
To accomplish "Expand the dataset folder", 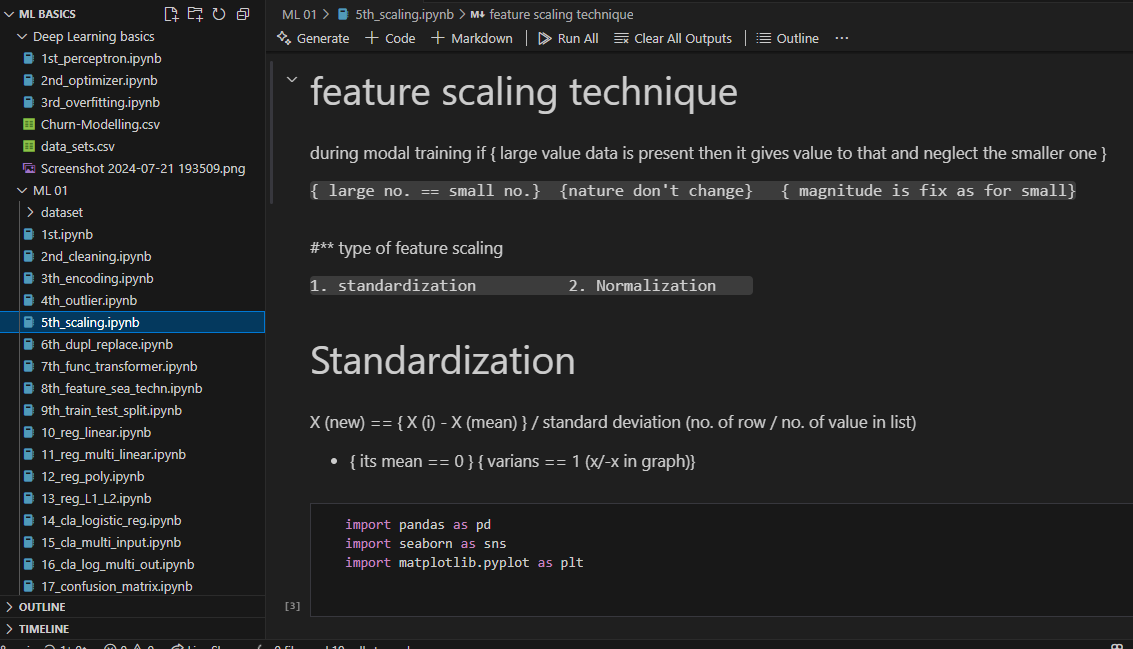I will 62,212.
